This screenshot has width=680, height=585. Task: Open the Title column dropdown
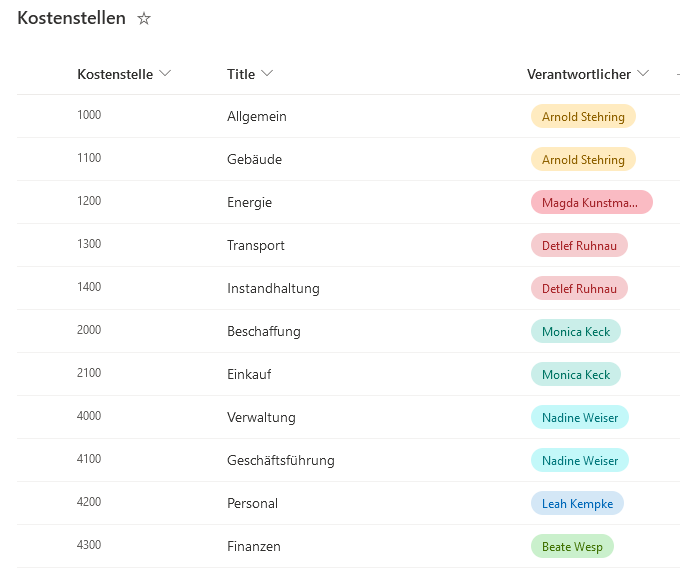(x=267, y=74)
